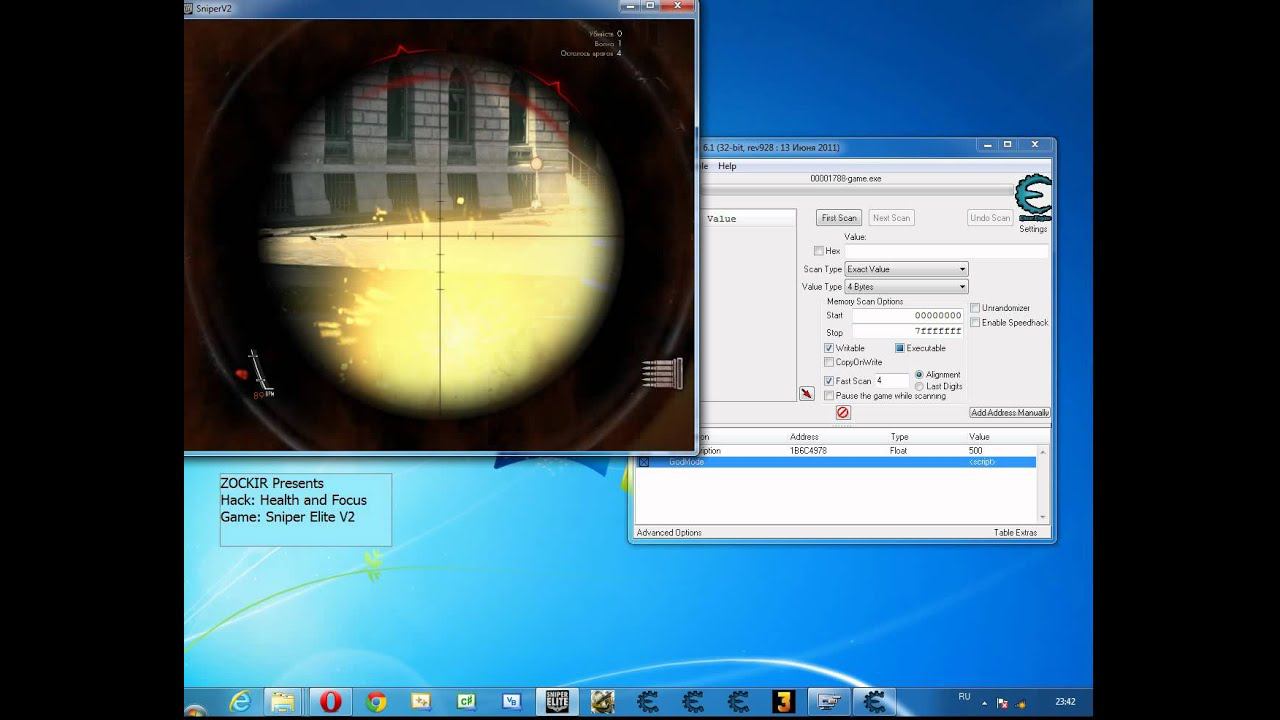The image size is (1280, 720).
Task: Open the orange number 3 taskbar icon
Action: click(x=784, y=702)
